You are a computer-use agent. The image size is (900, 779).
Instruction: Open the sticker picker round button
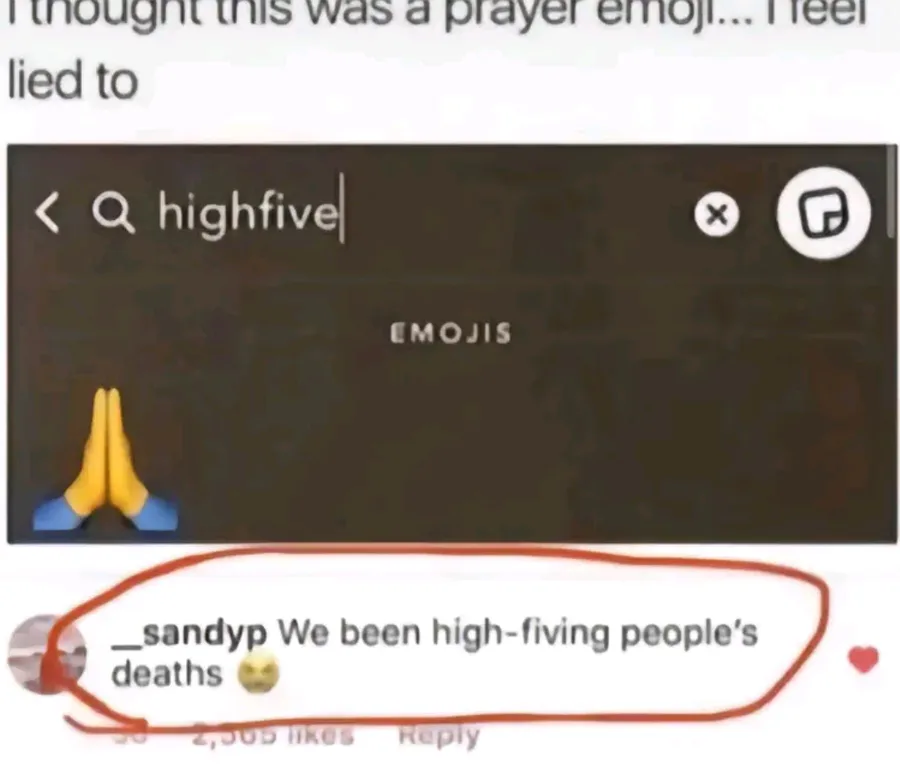click(824, 213)
